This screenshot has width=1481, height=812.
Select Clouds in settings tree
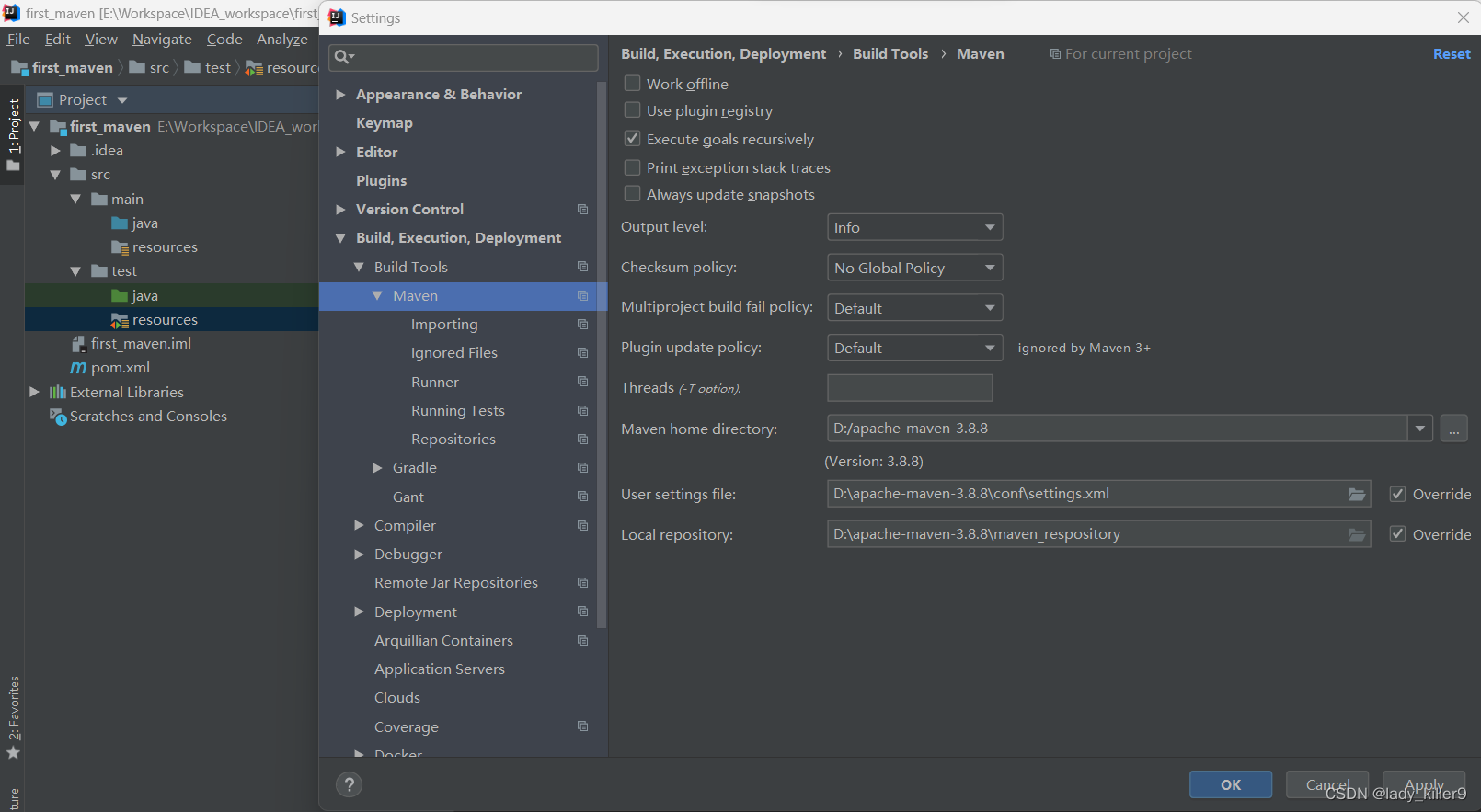pos(397,698)
